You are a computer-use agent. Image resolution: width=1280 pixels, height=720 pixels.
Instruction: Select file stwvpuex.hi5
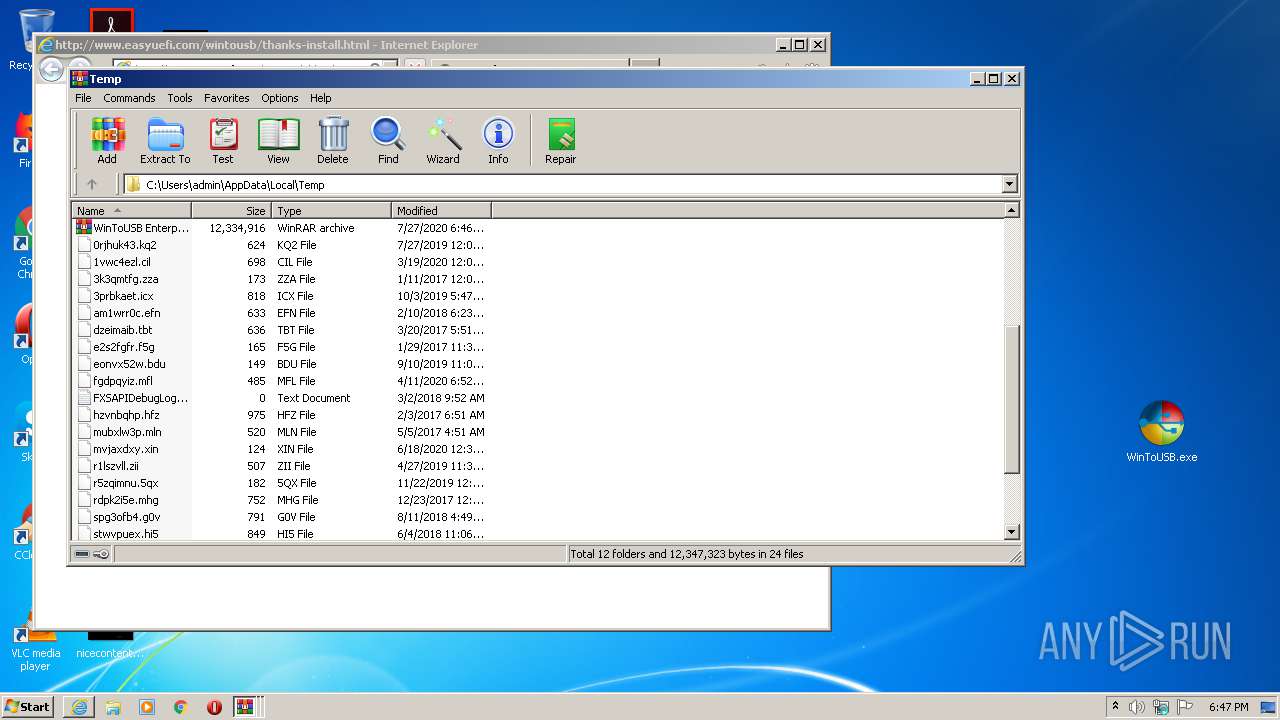pyautogui.click(x=126, y=534)
